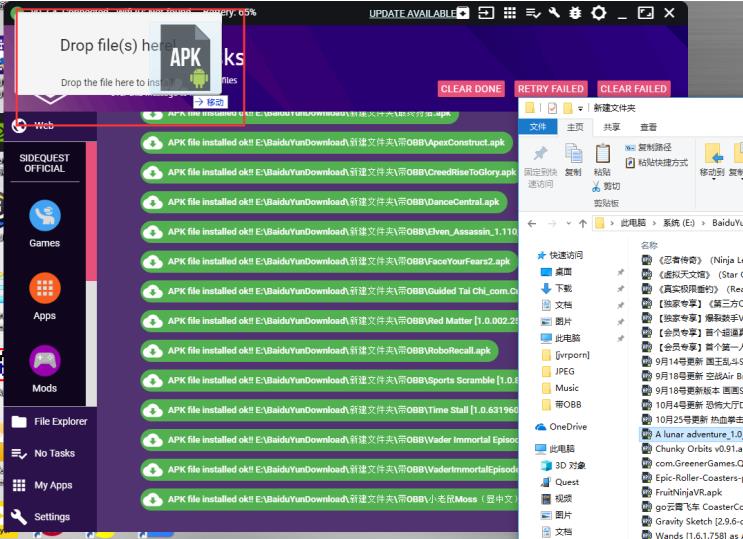Select the file com.GreenerGames
743x539 pixels.
click(692, 464)
